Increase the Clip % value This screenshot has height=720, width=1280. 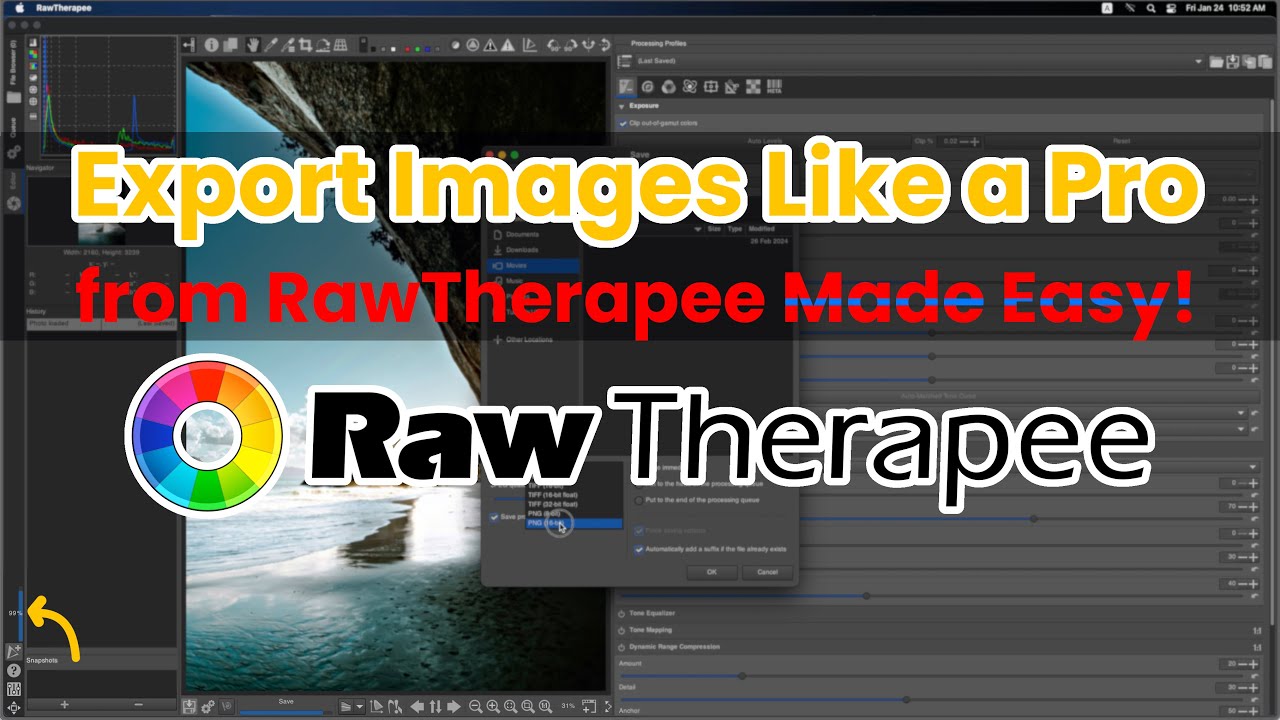click(976, 142)
